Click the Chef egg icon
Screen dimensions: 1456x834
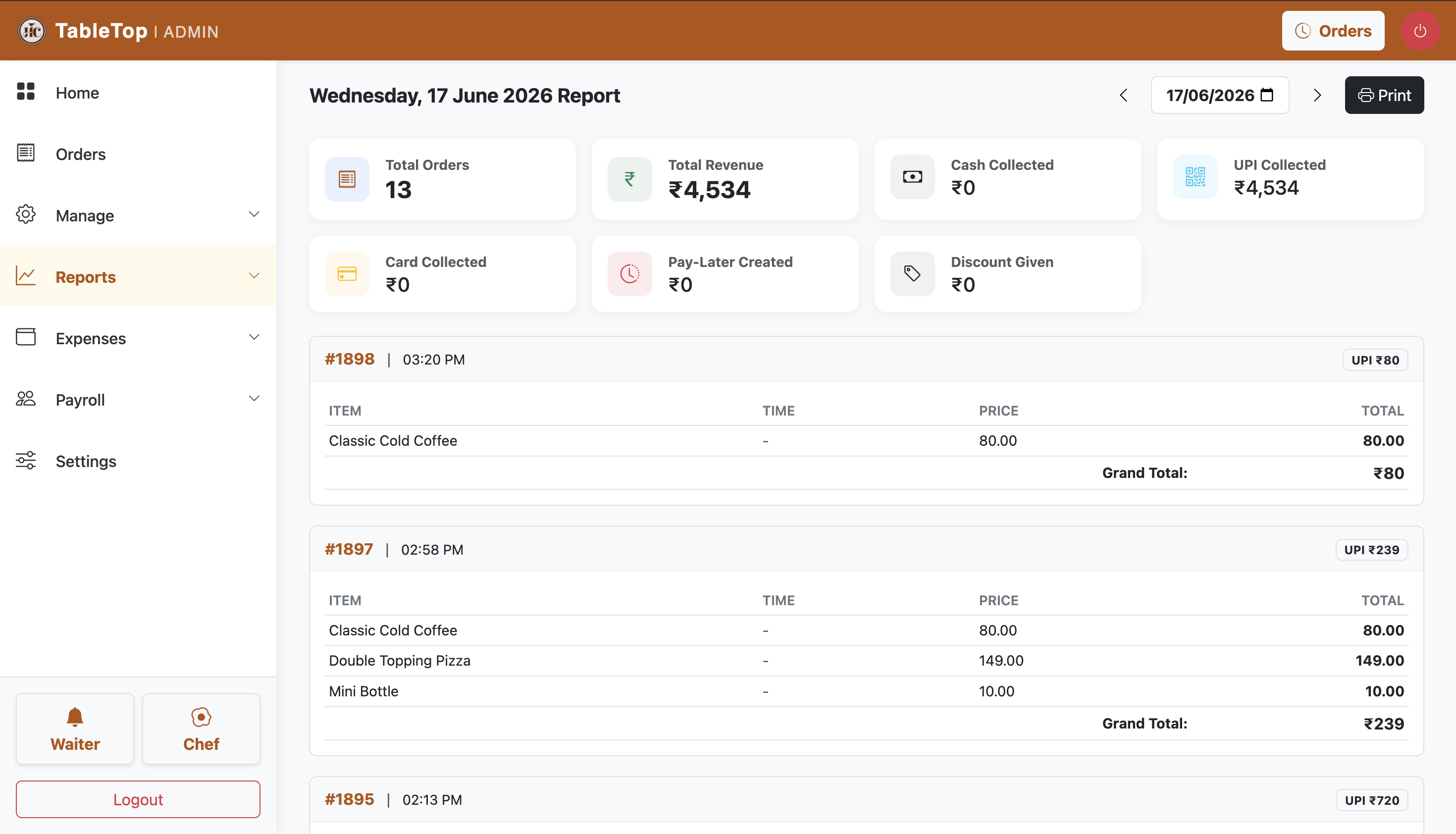pos(201,717)
